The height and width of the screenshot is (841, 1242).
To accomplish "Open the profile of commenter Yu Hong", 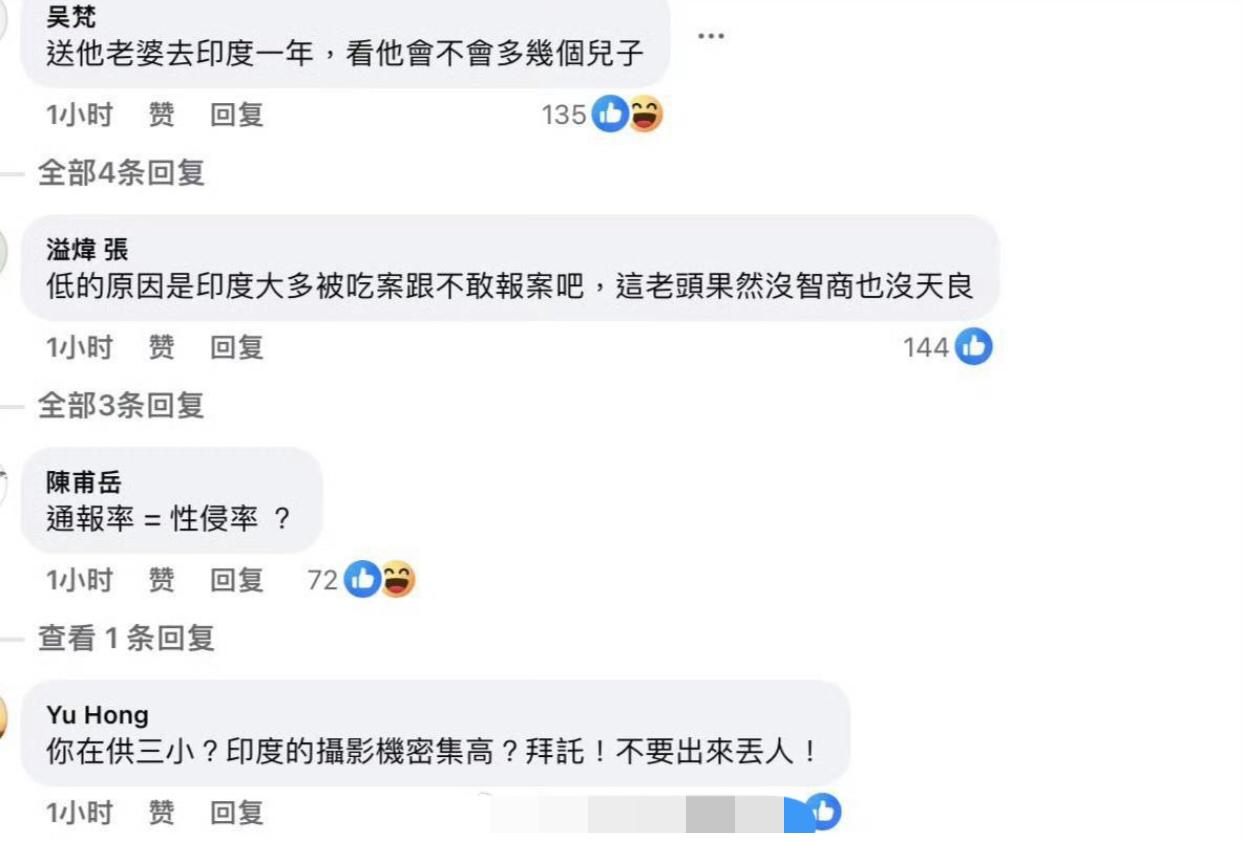I will [x=97, y=715].
